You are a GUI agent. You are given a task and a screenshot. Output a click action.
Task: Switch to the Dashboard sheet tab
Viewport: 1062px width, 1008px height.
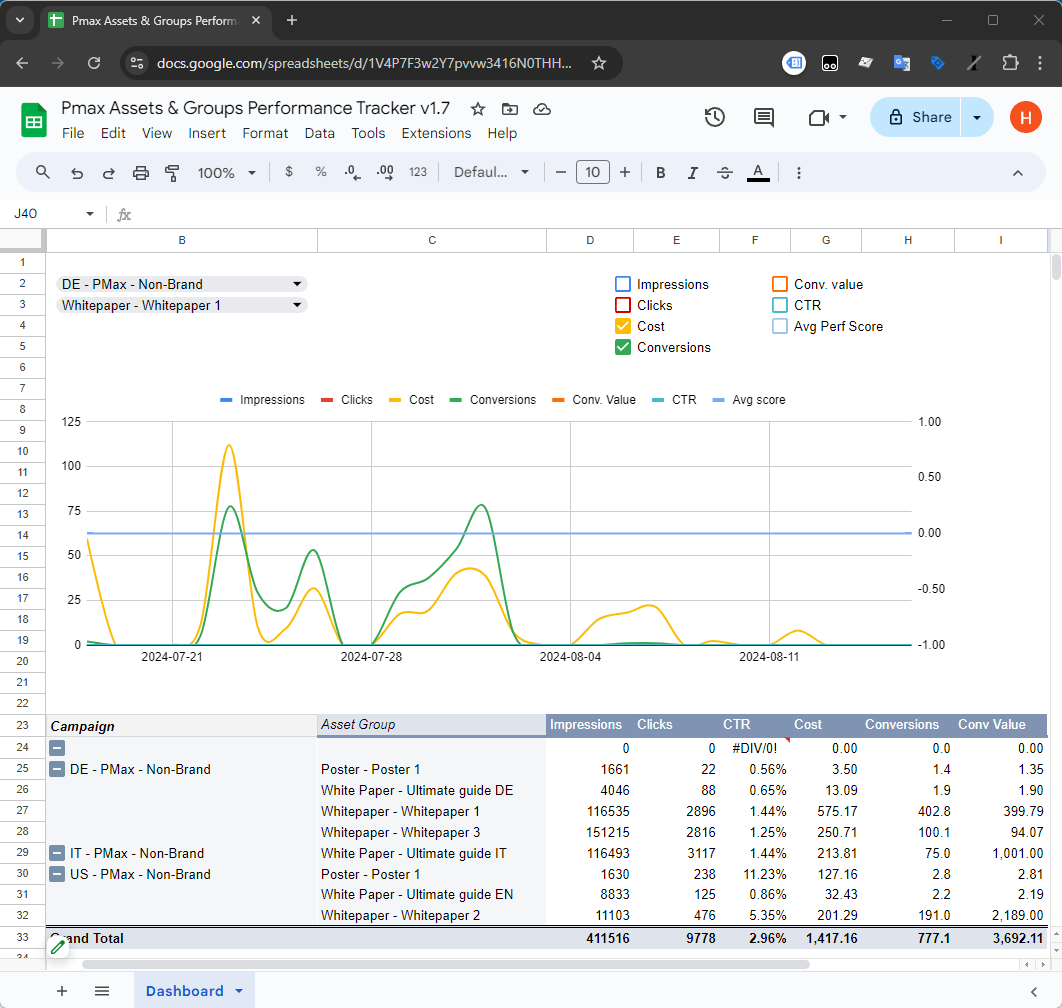click(x=185, y=990)
